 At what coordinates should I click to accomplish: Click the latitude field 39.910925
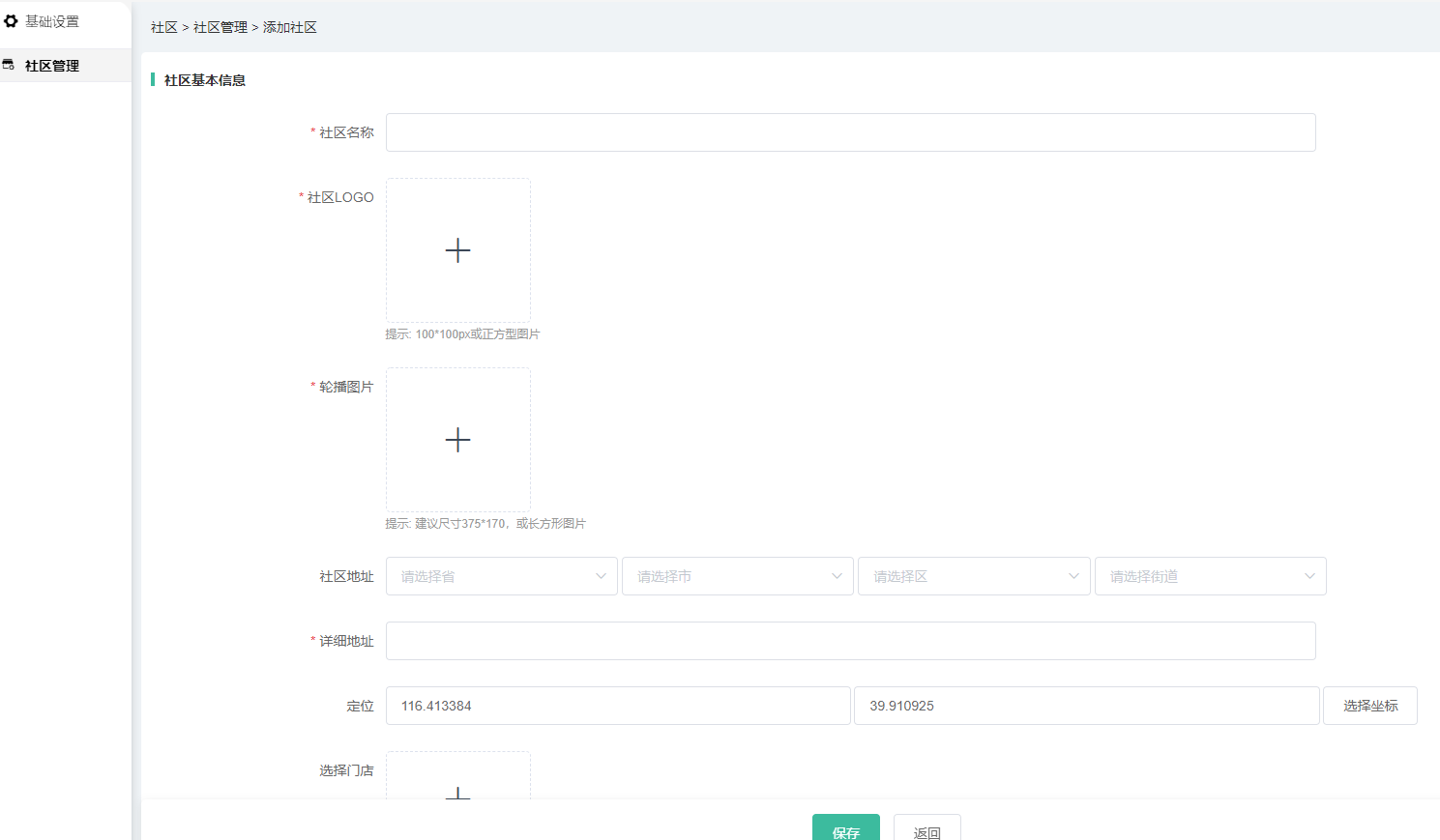(x=1086, y=706)
